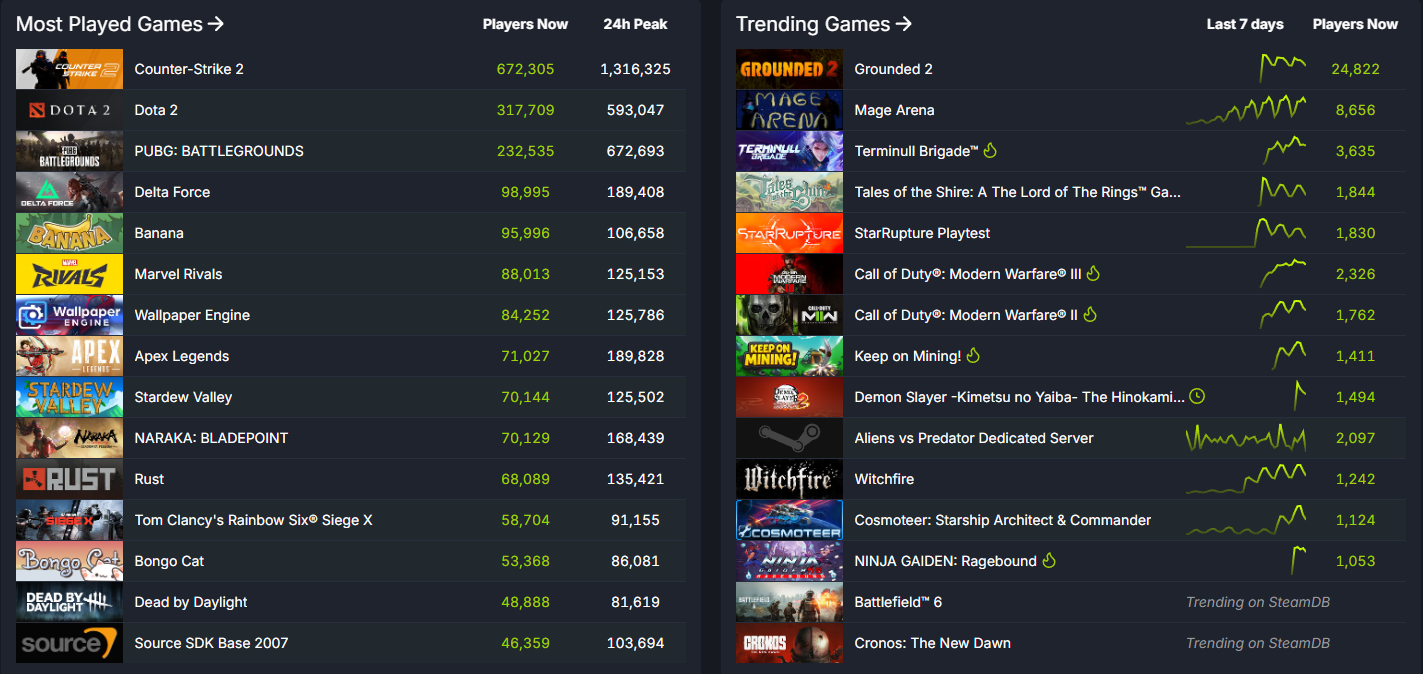Click Trending on SteamDB beside Battlefield 6
The height and width of the screenshot is (674, 1423).
tap(1258, 602)
